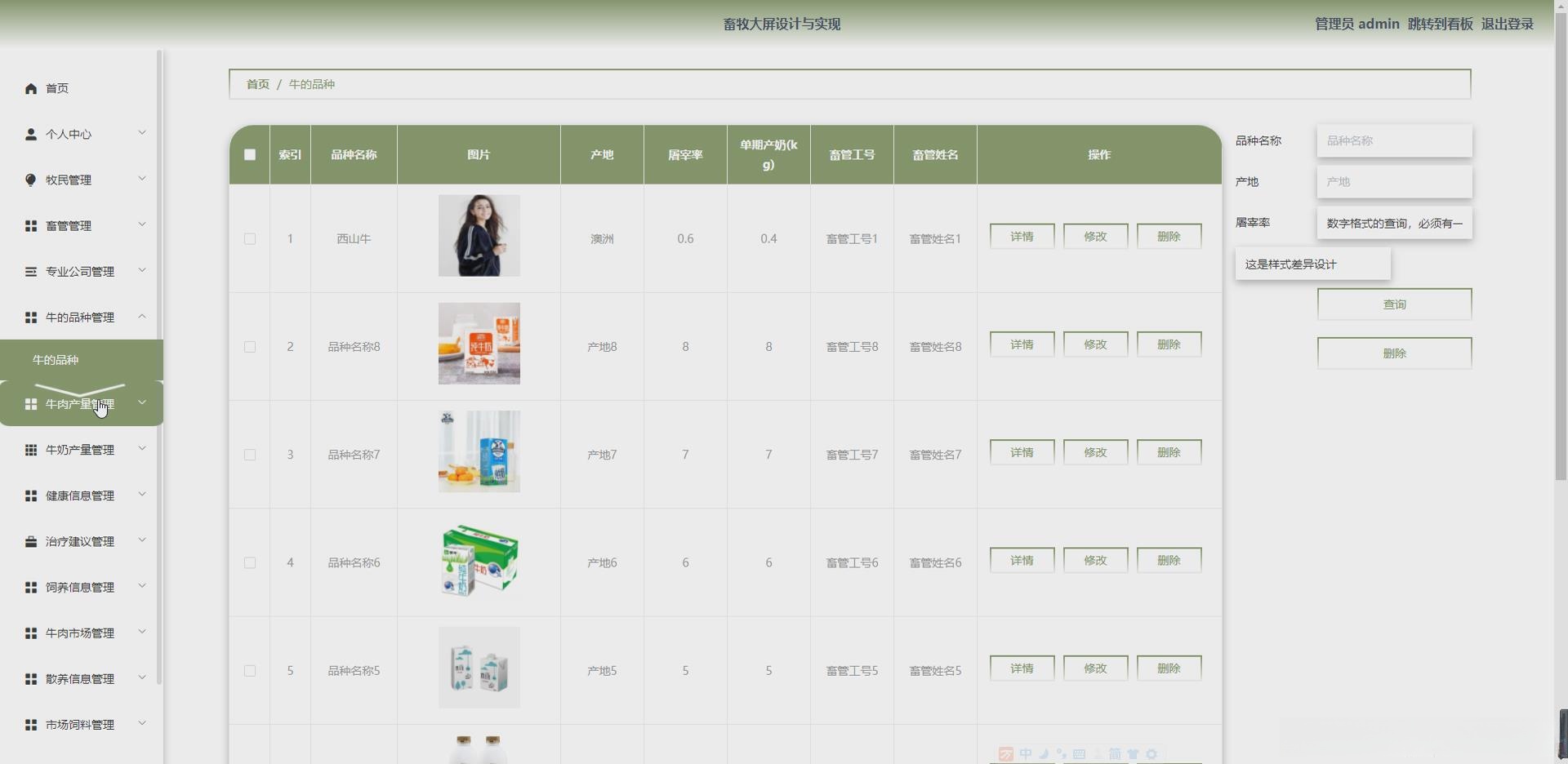1568x764 pixels.
Task: Click the grid icon beside 散养信息管理
Action: click(31, 678)
